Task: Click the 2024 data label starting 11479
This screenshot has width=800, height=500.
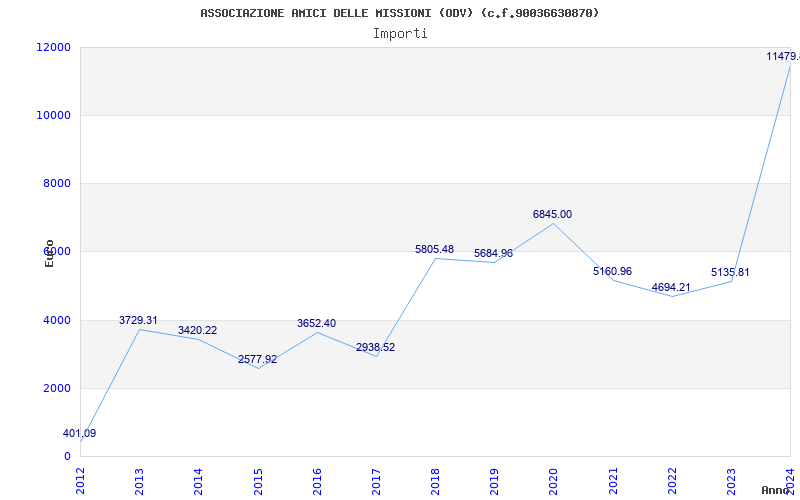Action: (x=783, y=57)
